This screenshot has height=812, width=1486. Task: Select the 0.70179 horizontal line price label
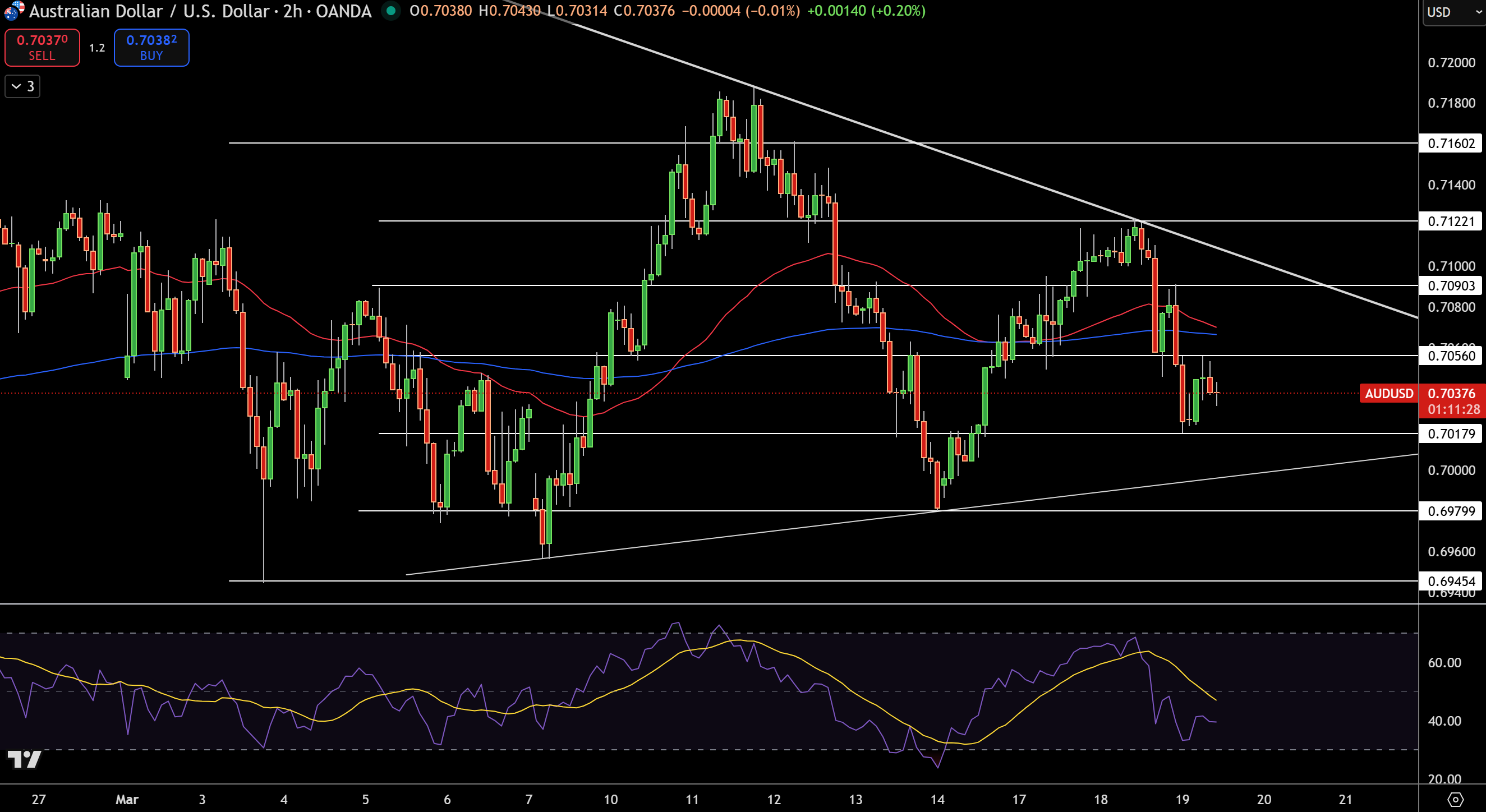point(1451,433)
